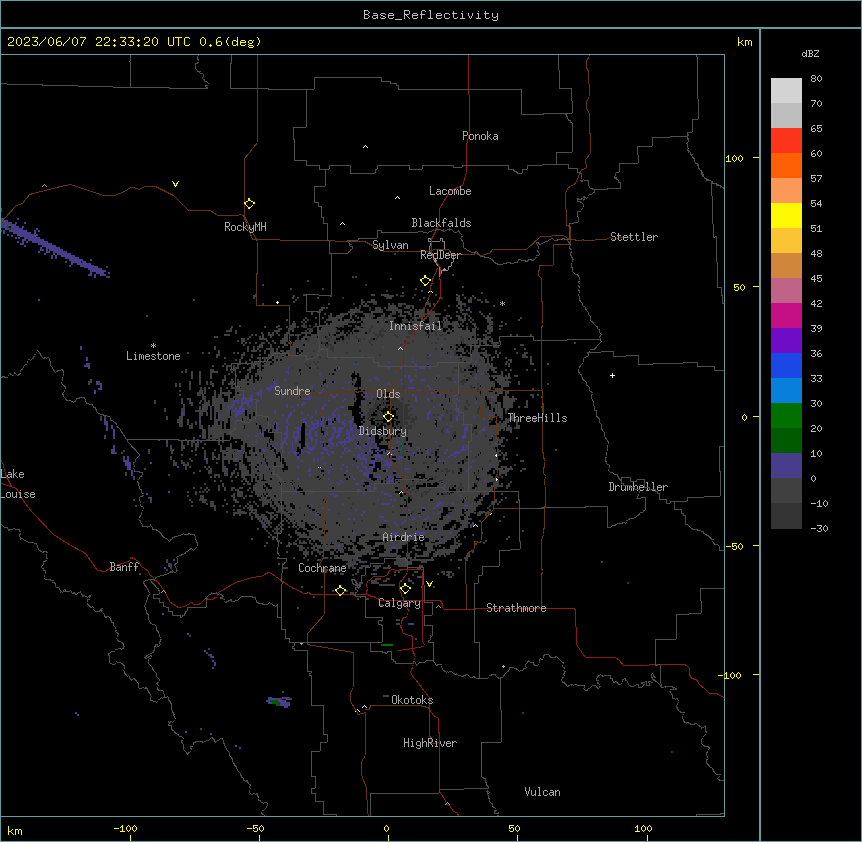
Task: Click the Ponoka city label
Action: click(x=480, y=136)
